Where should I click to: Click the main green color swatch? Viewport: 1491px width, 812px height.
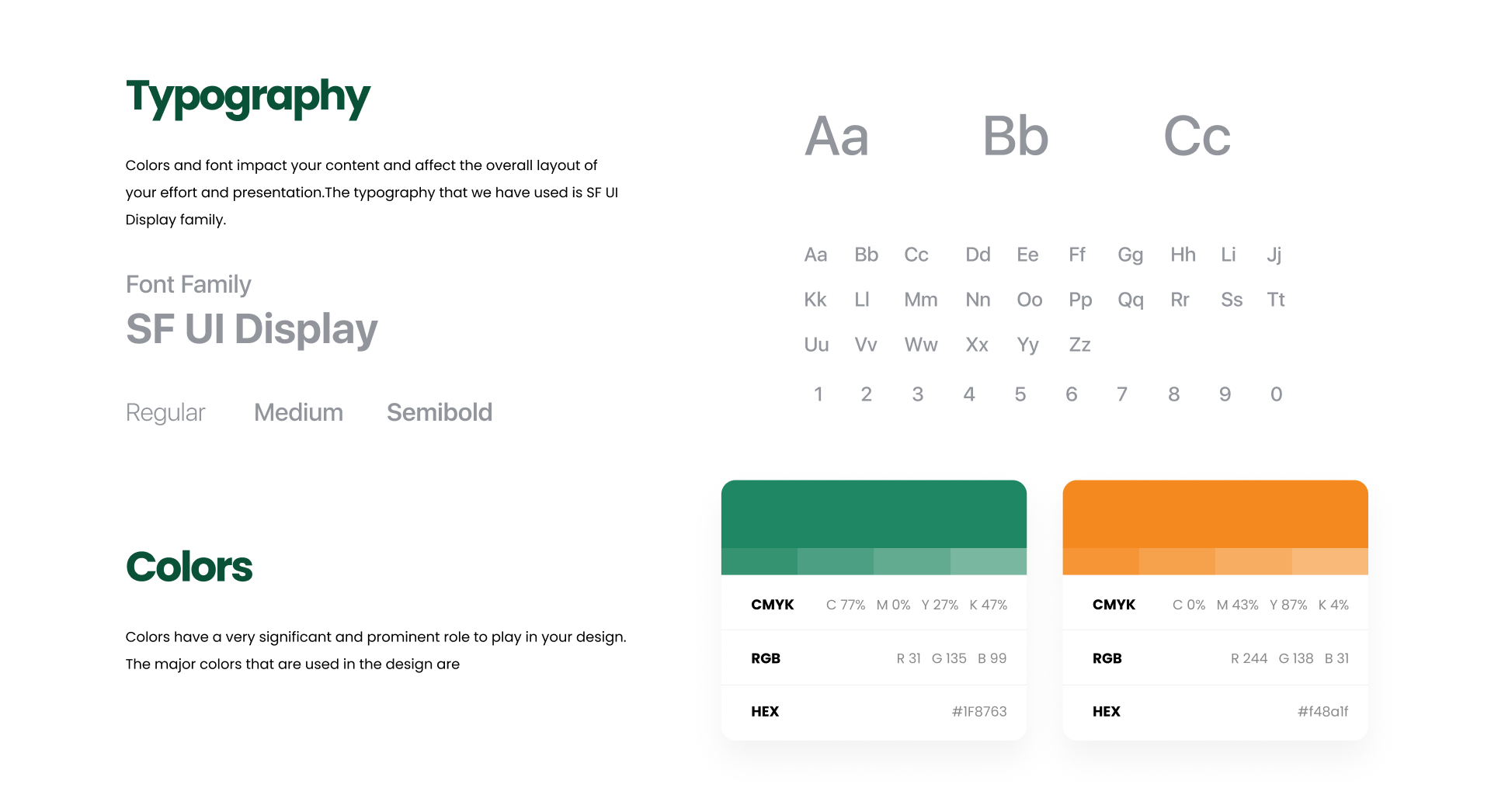pos(874,514)
